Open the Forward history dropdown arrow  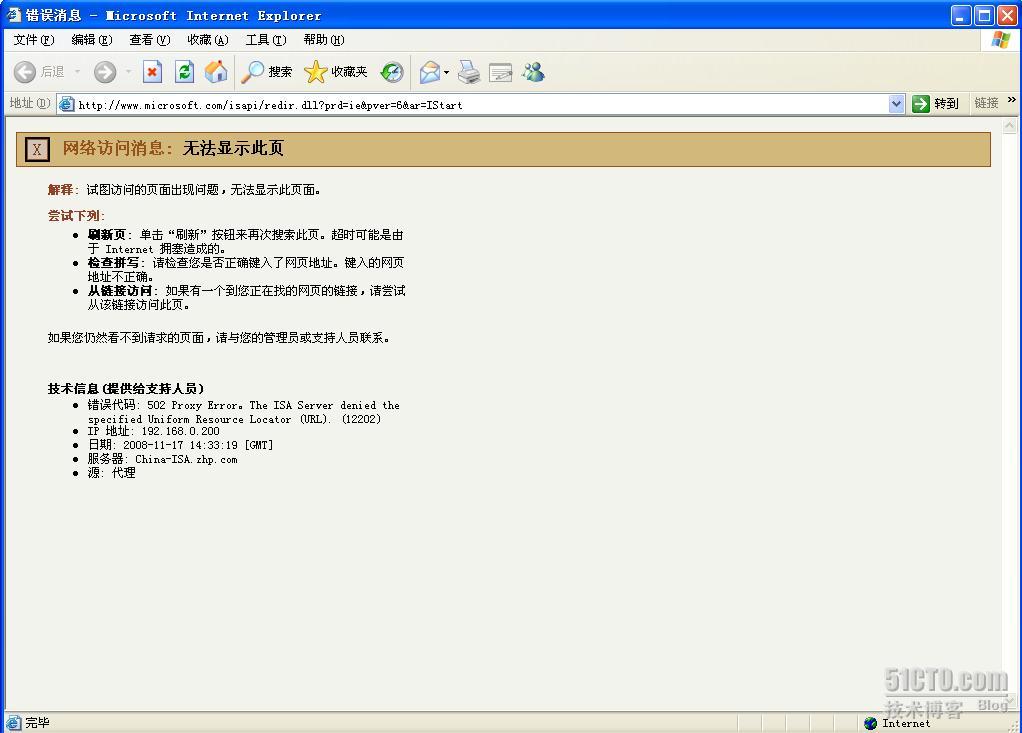coord(128,72)
